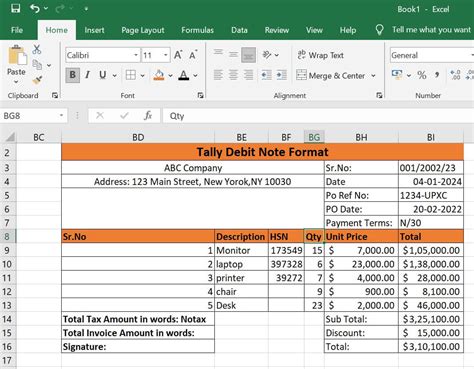Open Customize Quick Access Toolbar dropdown

pyautogui.click(x=86, y=9)
